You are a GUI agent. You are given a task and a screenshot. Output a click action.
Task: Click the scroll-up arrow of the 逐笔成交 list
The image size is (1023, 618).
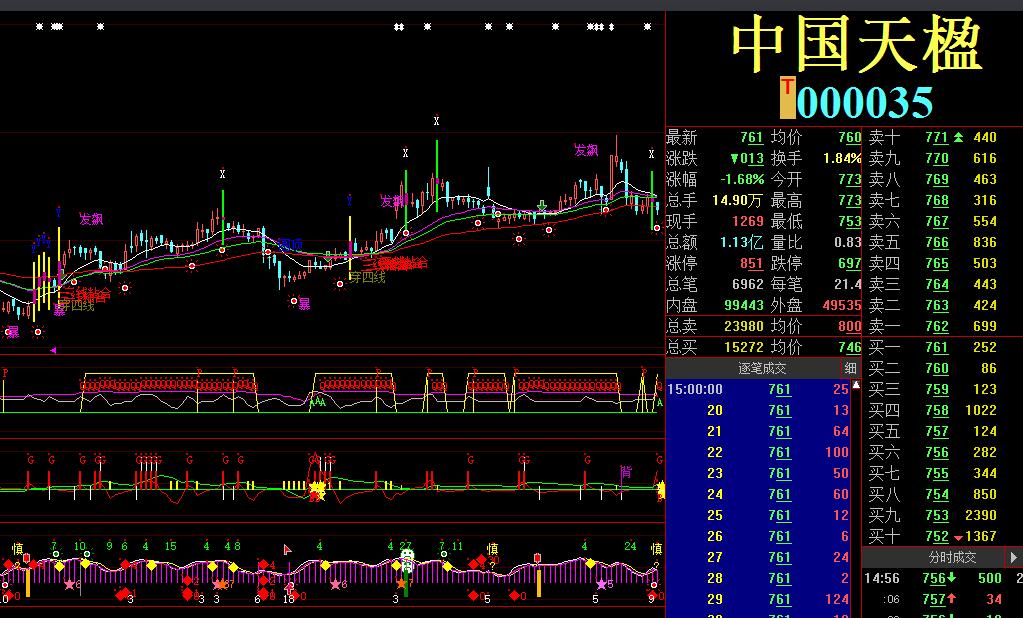[856, 386]
